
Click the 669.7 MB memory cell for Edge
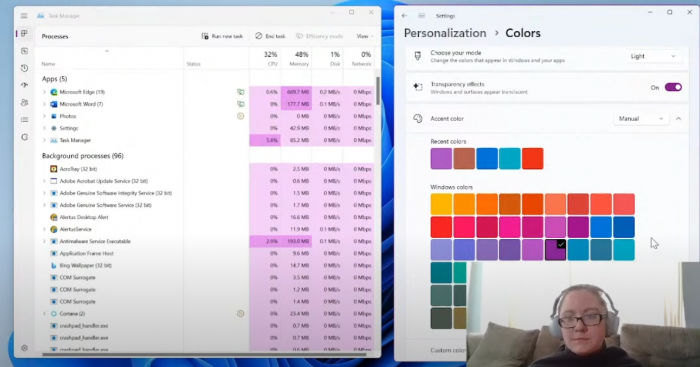tap(296, 92)
